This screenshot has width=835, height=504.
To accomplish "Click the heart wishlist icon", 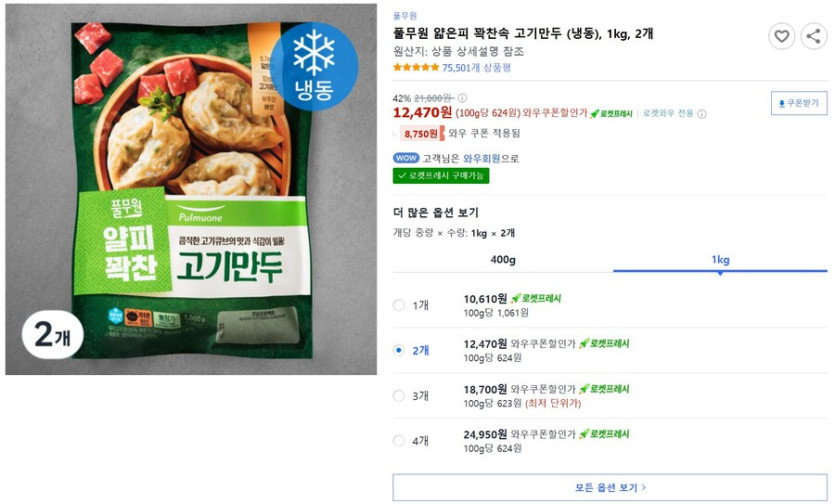I will [x=782, y=37].
